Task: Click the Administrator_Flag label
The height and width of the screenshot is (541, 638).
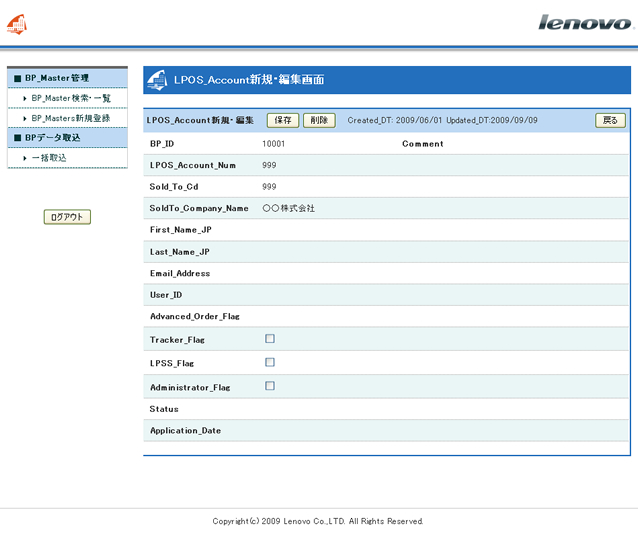Action: 190,388
